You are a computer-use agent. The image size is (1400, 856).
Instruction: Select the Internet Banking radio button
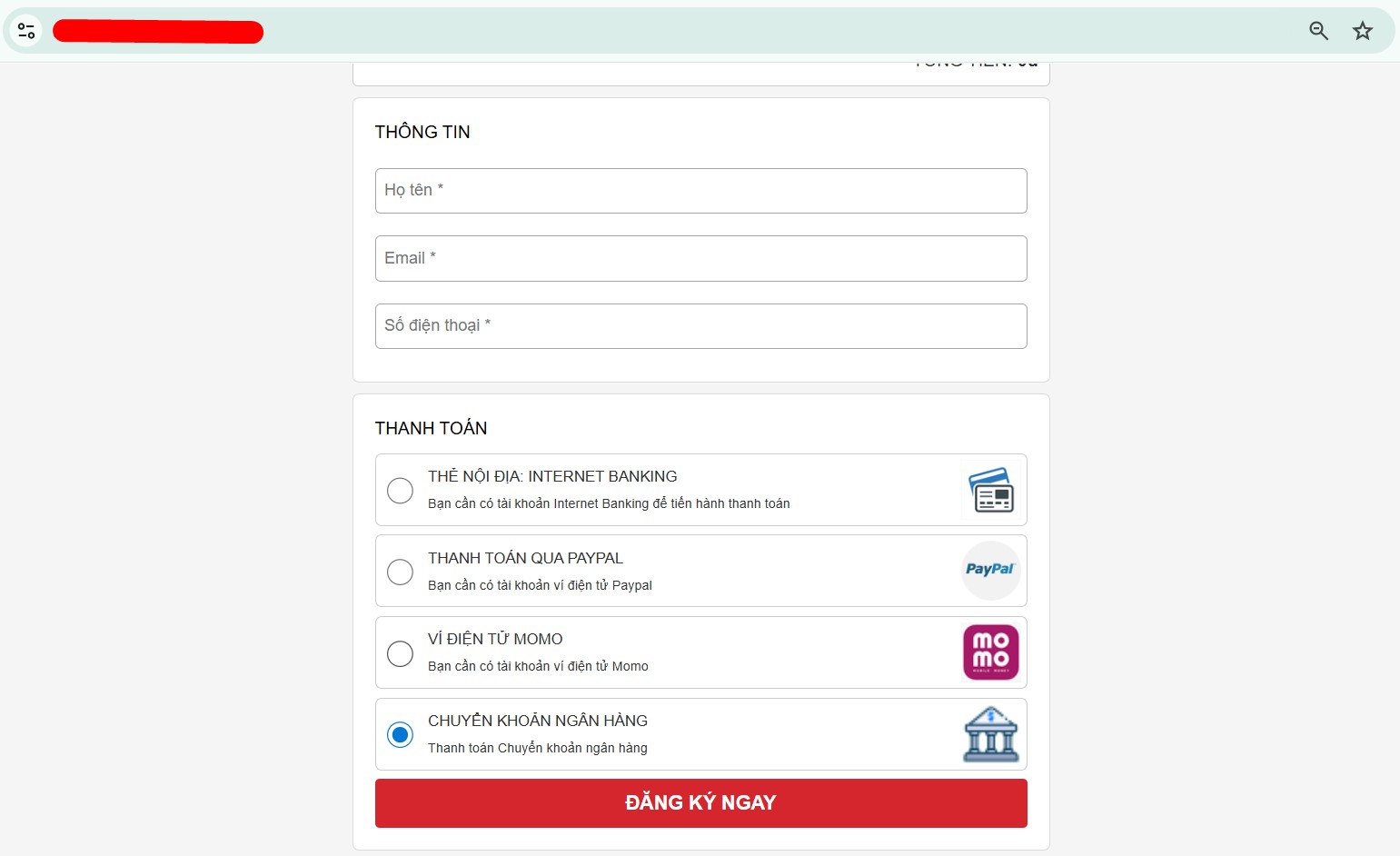400,491
